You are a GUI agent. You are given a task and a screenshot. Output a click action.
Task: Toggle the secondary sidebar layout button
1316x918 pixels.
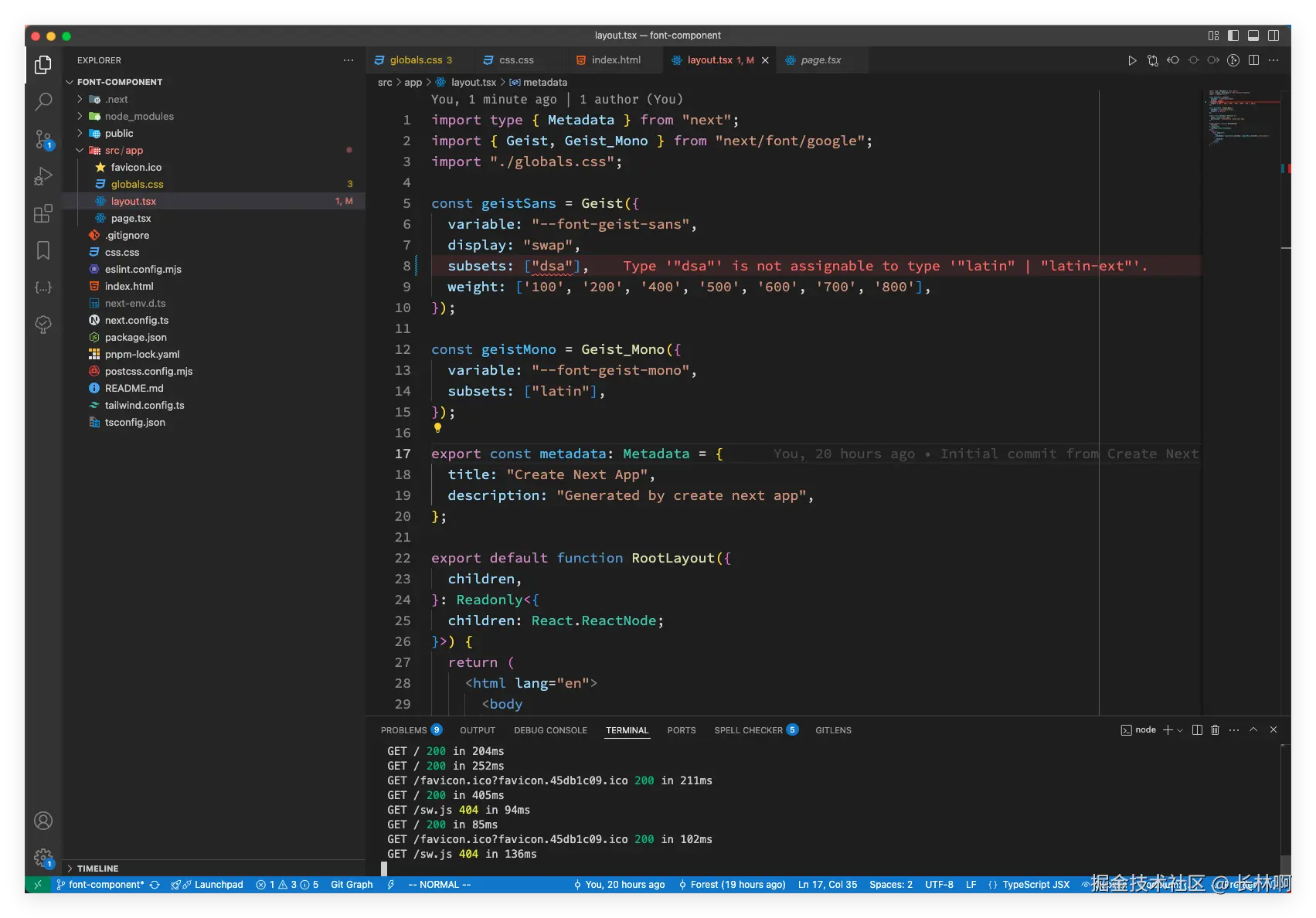[1273, 36]
